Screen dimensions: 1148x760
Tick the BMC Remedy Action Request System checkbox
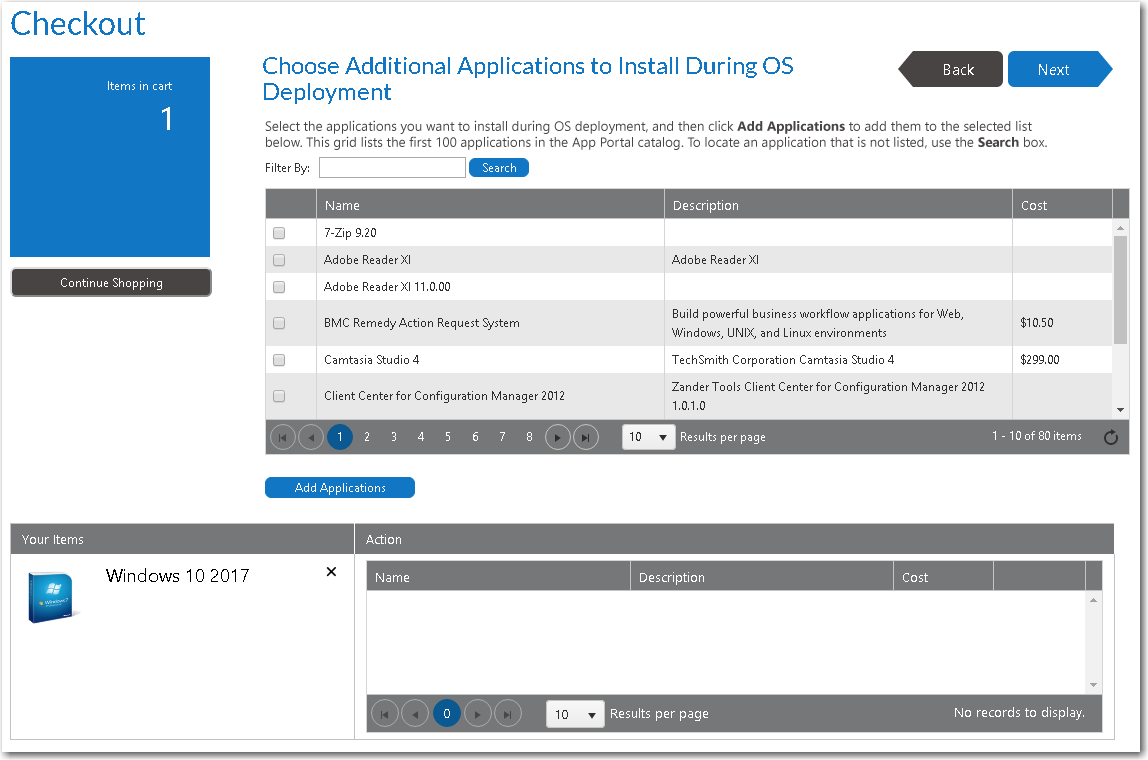point(279,324)
